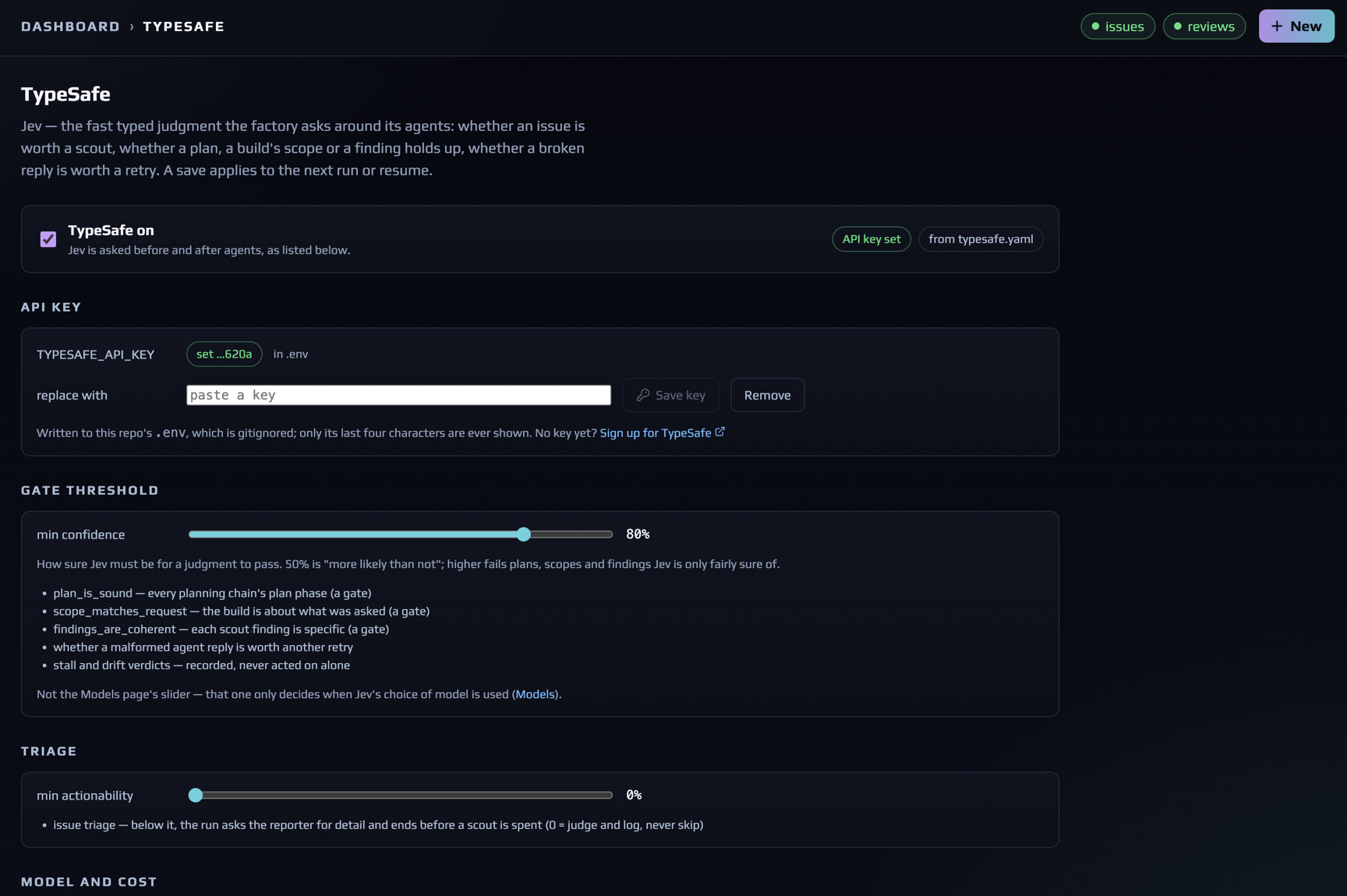Viewport: 1347px width, 896px height.
Task: Click the external link icon after Sign up
Action: coord(720,432)
